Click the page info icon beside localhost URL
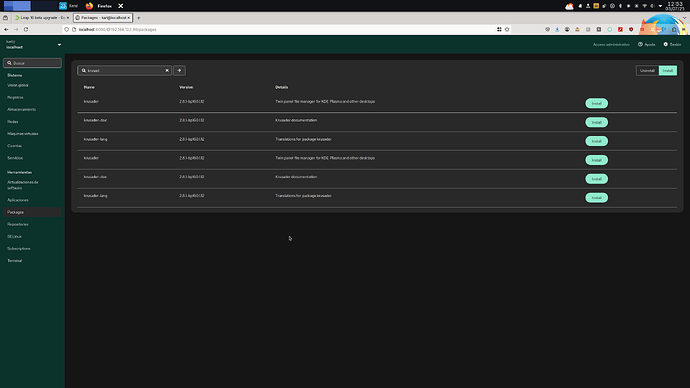Viewport: 690px width, 388px height. (74, 29)
